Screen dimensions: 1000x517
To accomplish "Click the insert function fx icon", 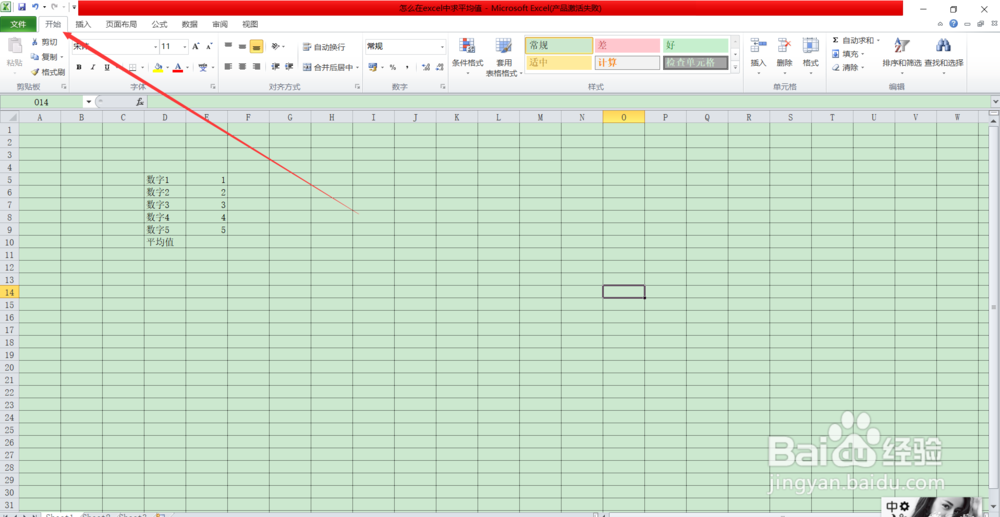I will coord(140,102).
